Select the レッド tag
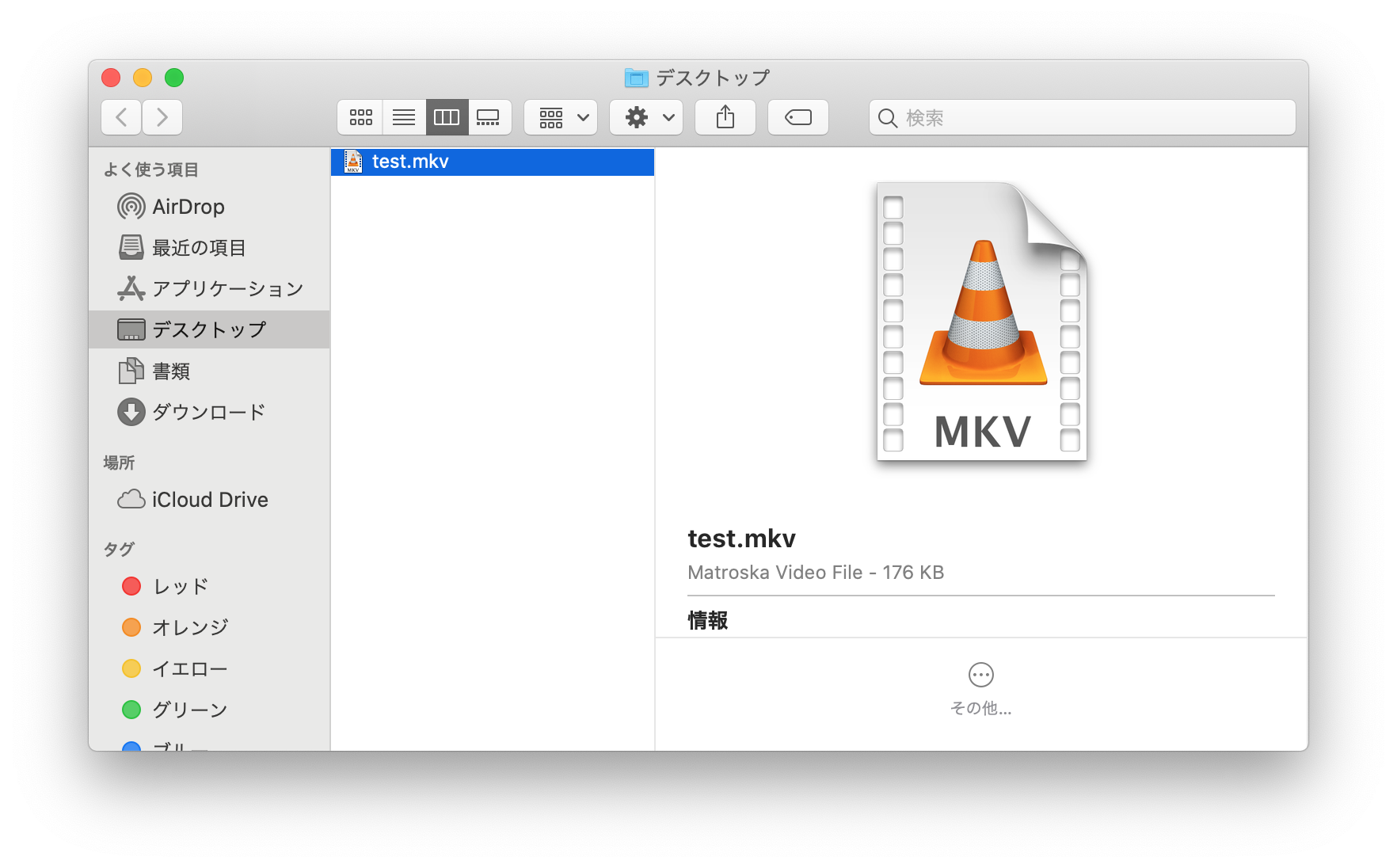 coord(209,586)
